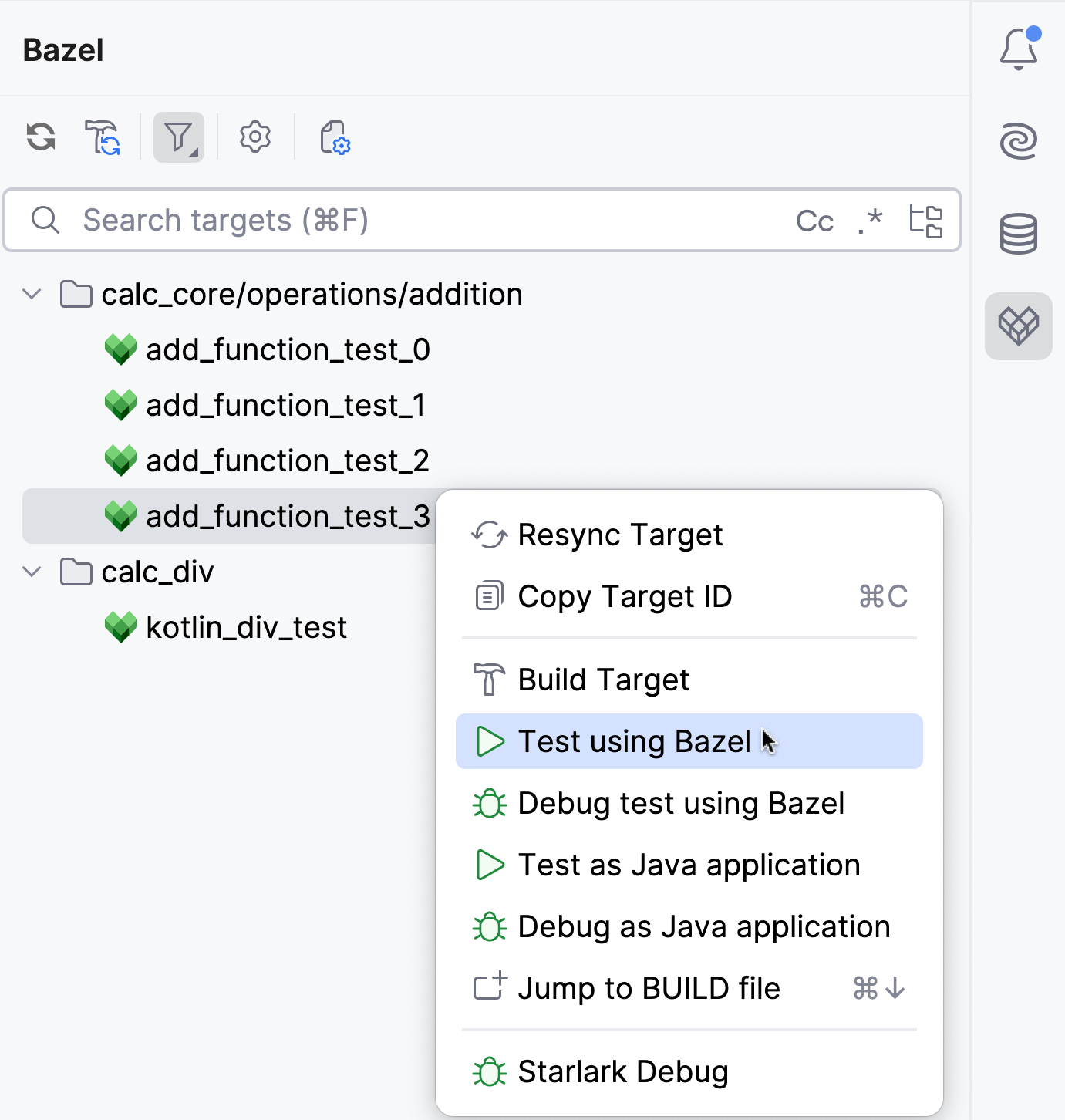
Task: Click the Resync project refresh icon
Action: tap(41, 137)
